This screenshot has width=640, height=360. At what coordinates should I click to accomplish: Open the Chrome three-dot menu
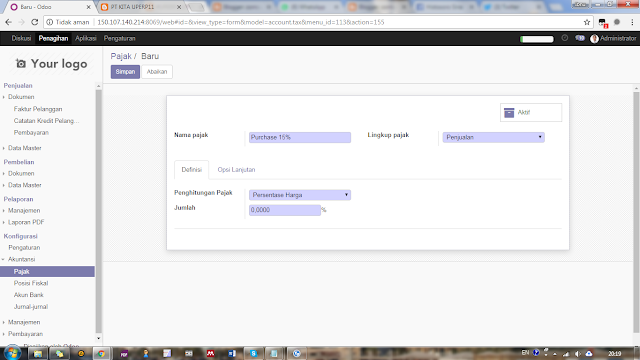[x=632, y=22]
